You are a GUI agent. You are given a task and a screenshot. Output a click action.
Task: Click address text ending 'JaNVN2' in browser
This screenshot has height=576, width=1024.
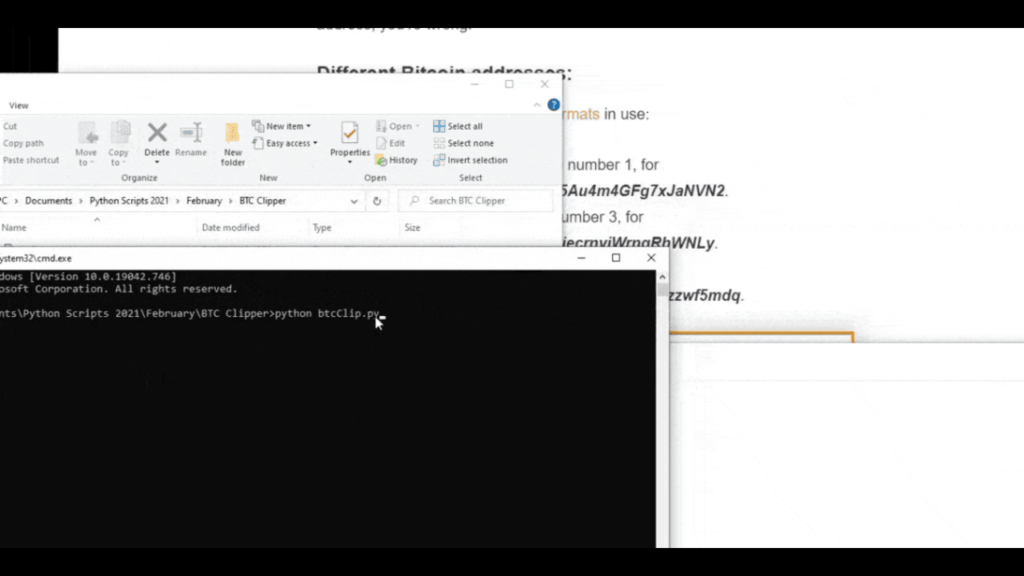(x=644, y=191)
